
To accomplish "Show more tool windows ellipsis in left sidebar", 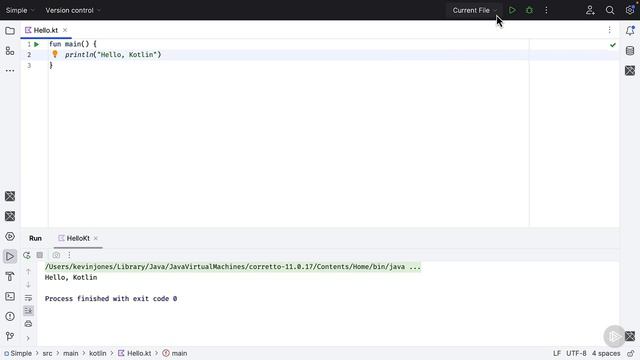I will click(x=10, y=71).
